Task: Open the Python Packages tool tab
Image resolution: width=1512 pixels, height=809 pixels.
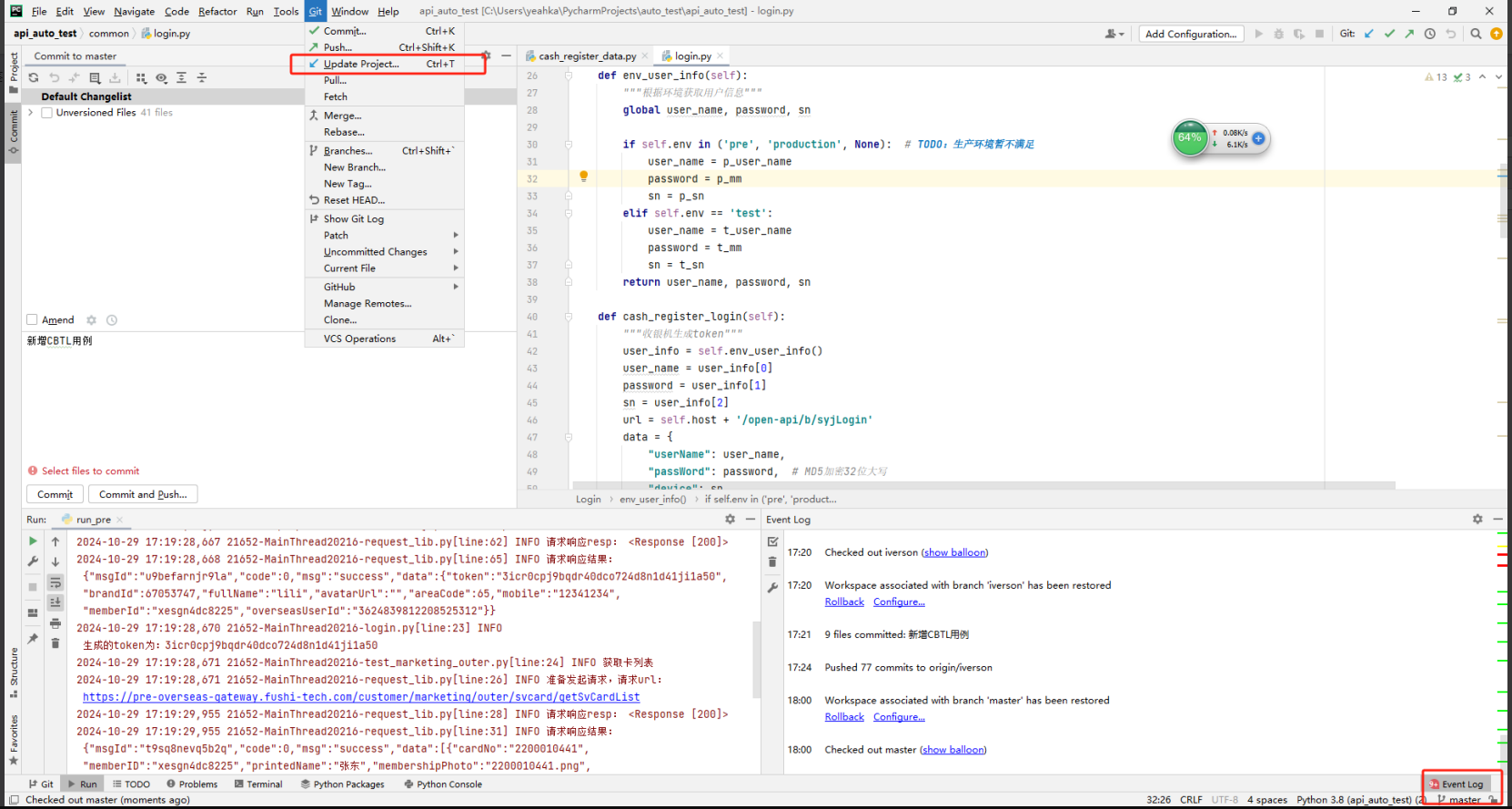Action: (342, 784)
